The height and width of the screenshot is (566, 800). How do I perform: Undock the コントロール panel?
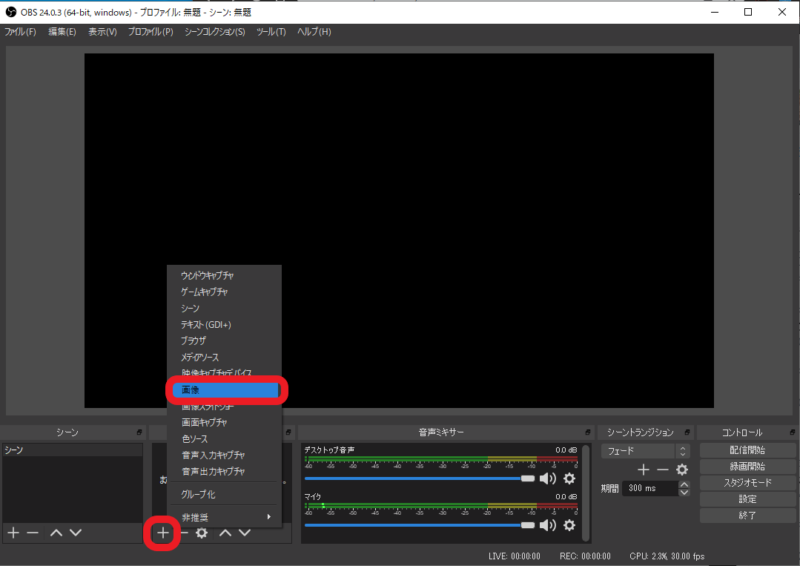(x=792, y=432)
